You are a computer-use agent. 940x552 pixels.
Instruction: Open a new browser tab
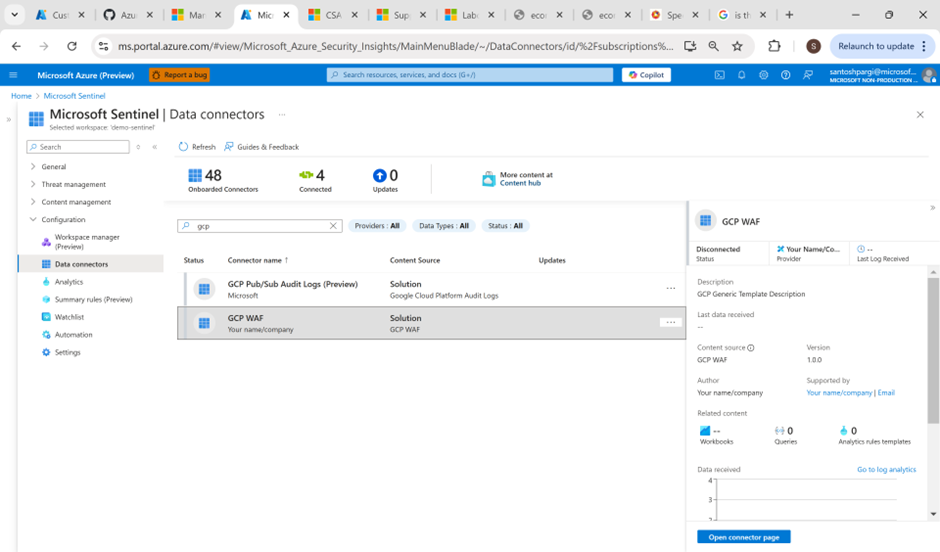coord(789,15)
